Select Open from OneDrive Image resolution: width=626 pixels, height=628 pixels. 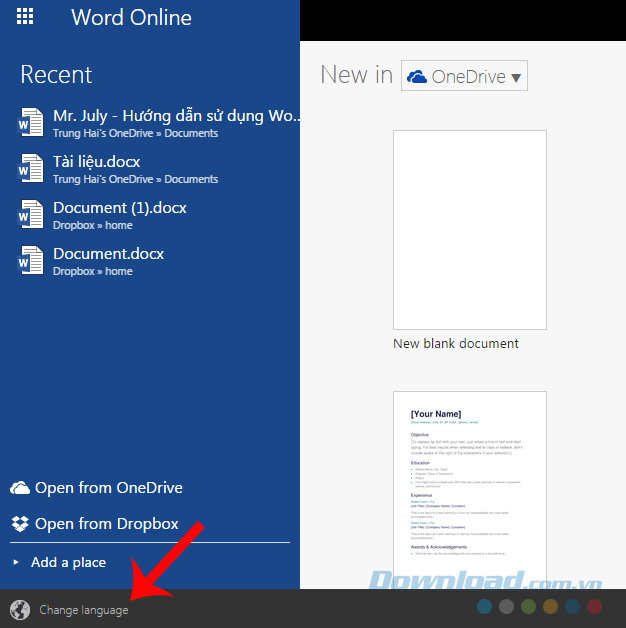click(108, 488)
